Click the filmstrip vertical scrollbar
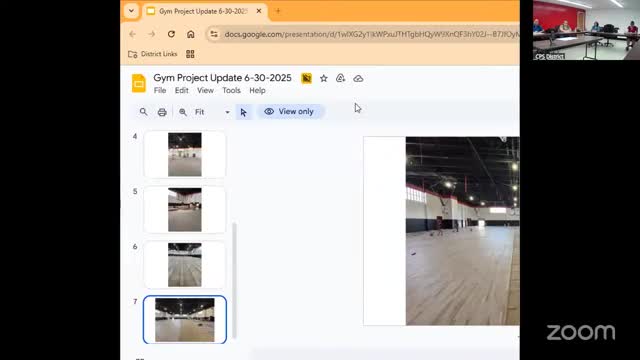This screenshot has width=640, height=360. (234, 281)
